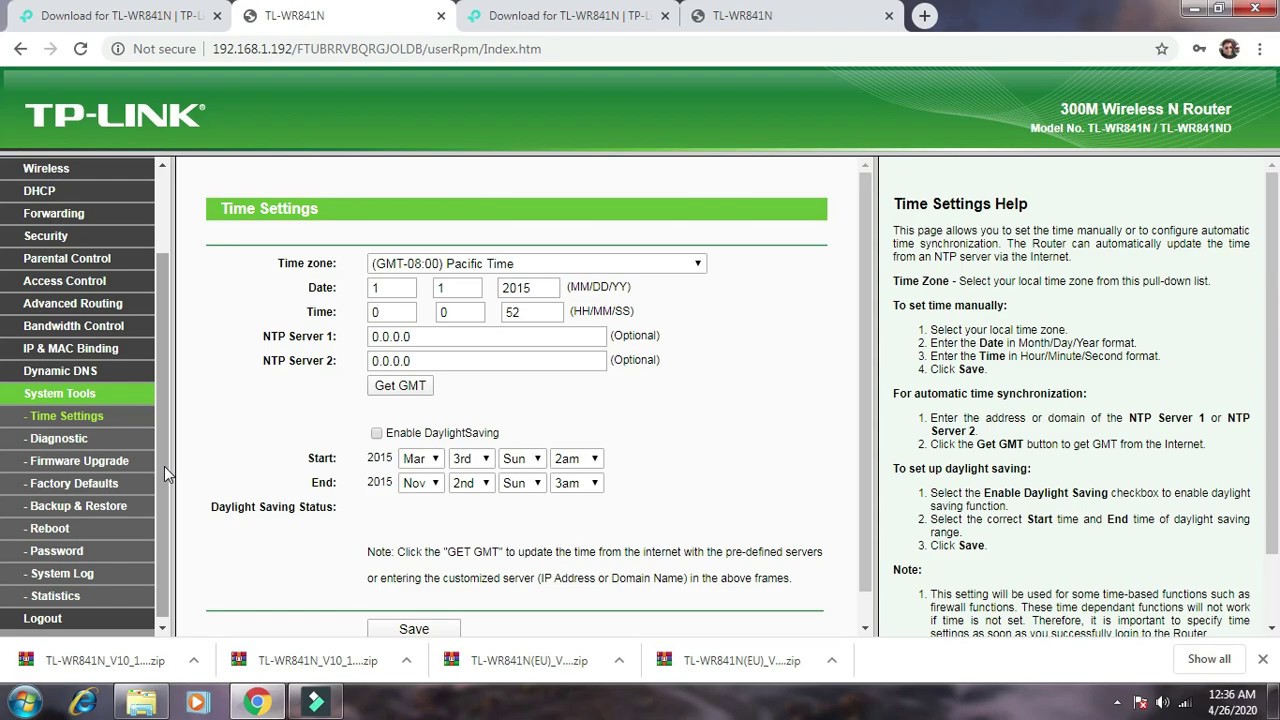Open End week 2nd dropdown
The image size is (1280, 720).
coord(471,483)
